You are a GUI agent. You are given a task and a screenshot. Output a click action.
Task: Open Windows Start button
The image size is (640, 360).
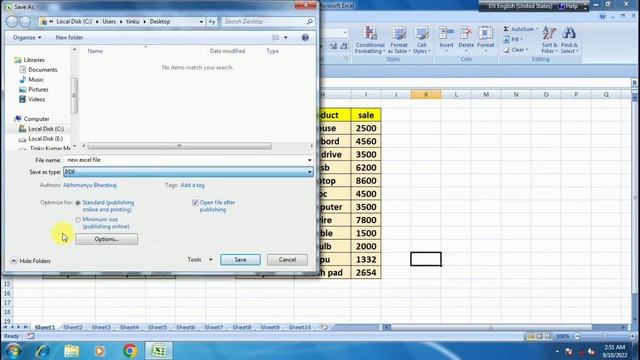click(13, 351)
